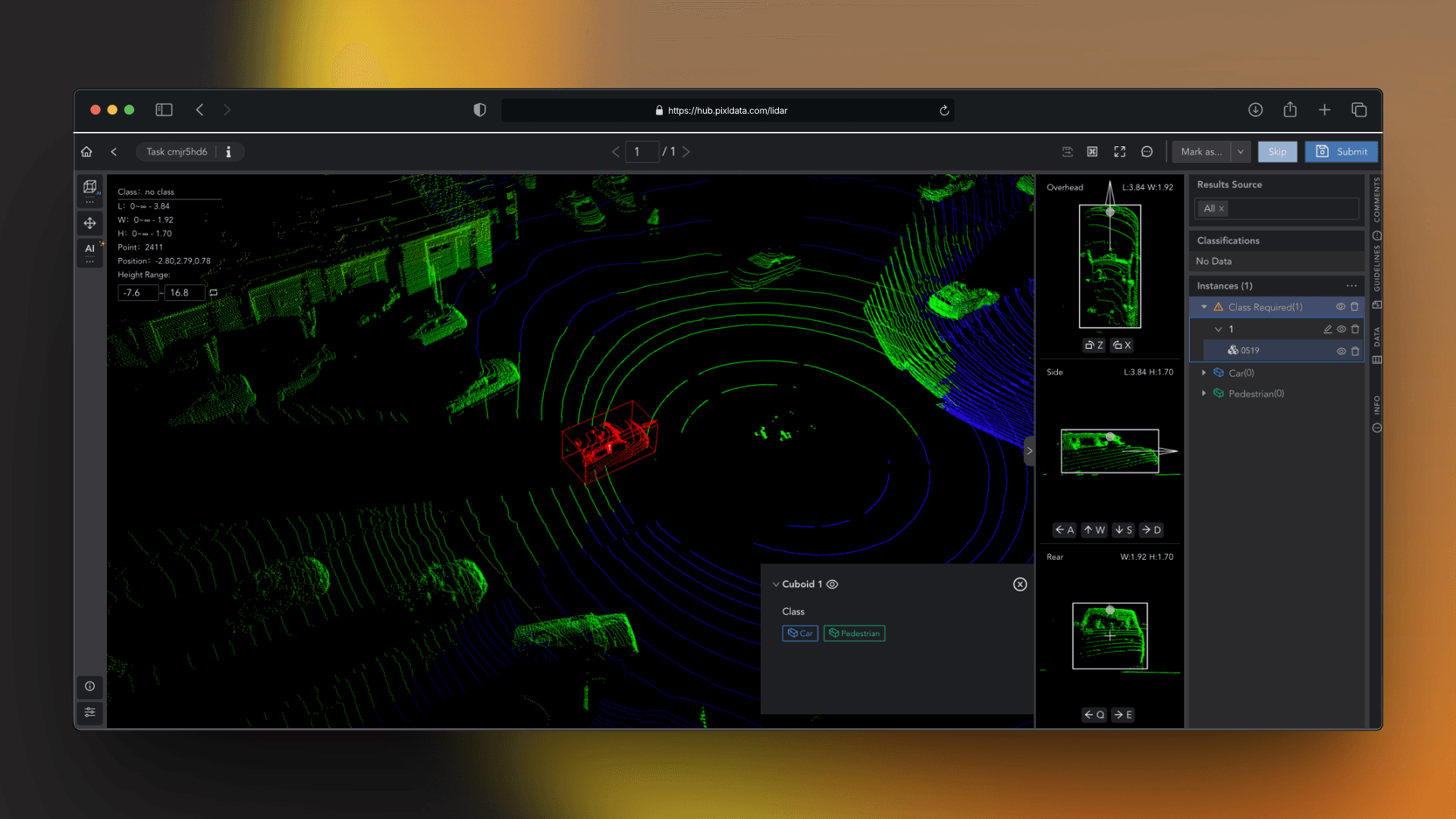Rotate cuboid around X axis

[1122, 345]
